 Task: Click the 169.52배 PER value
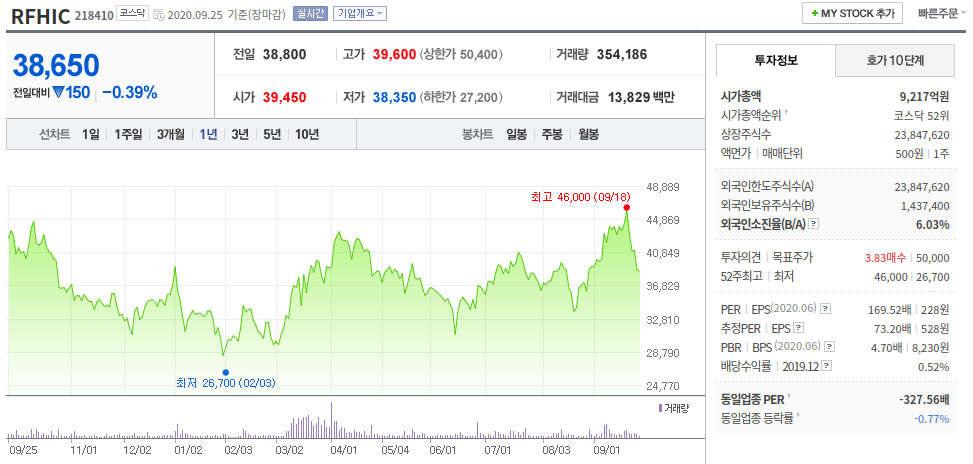click(889, 309)
